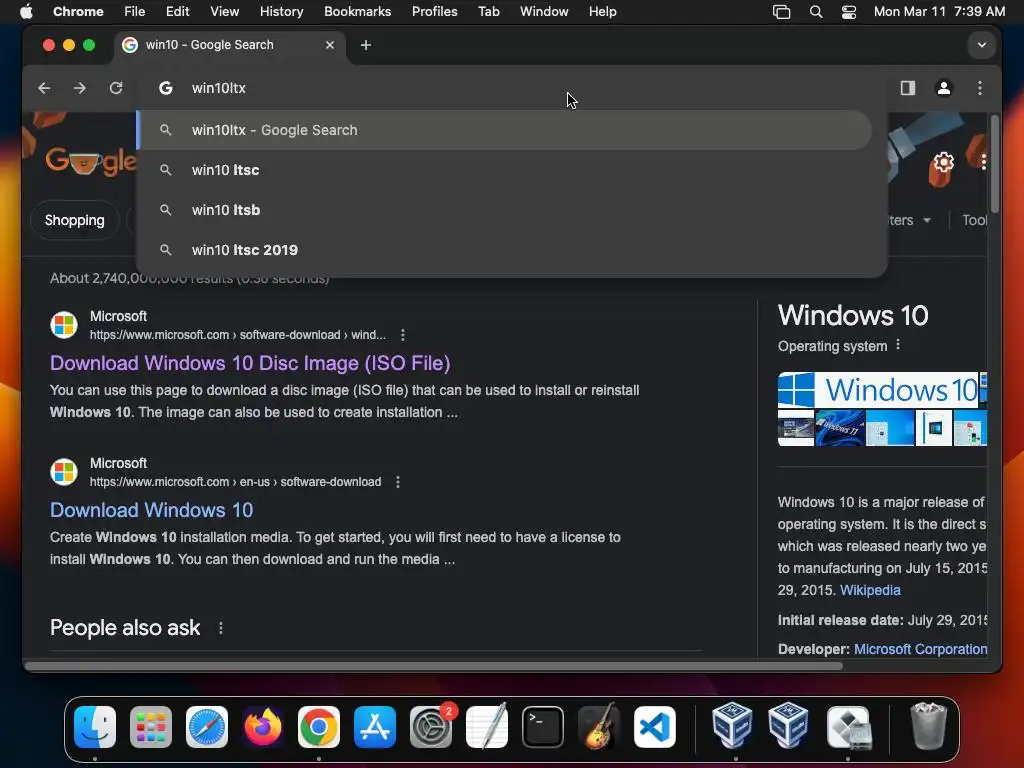Select suggestion win10 ltsc
This screenshot has height=768, width=1024.
504,170
